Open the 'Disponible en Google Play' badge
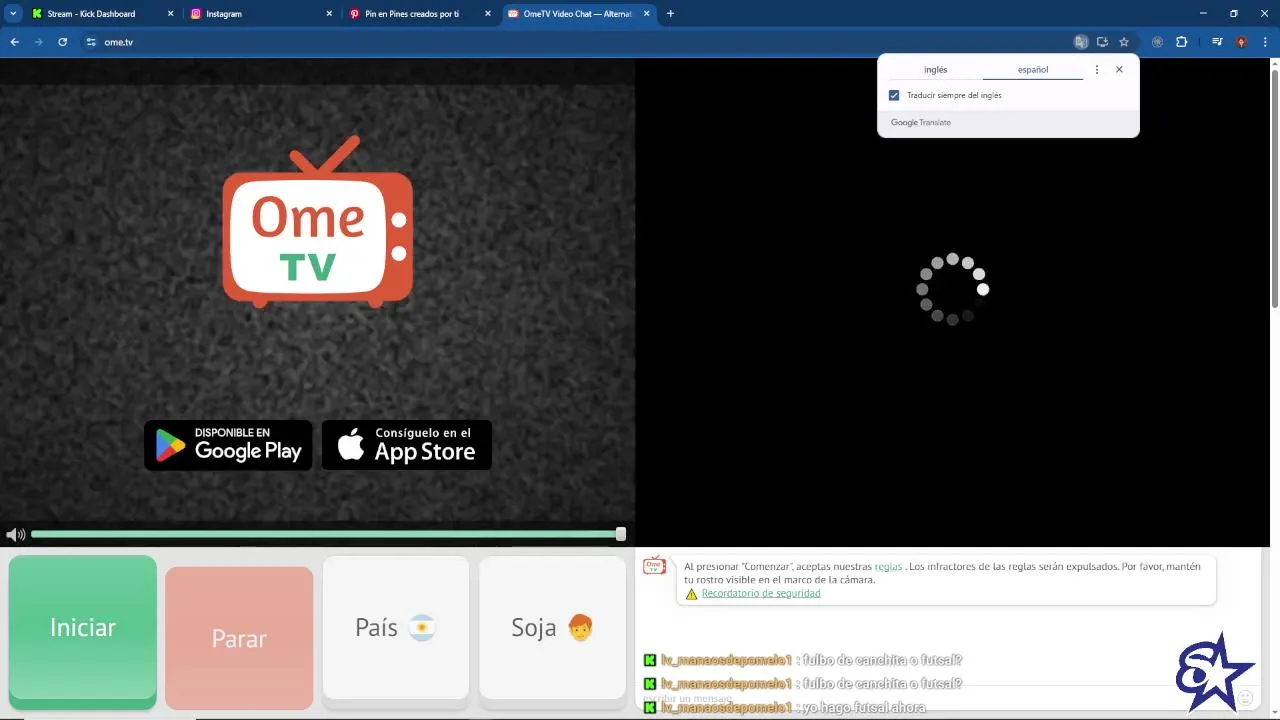 pyautogui.click(x=228, y=445)
